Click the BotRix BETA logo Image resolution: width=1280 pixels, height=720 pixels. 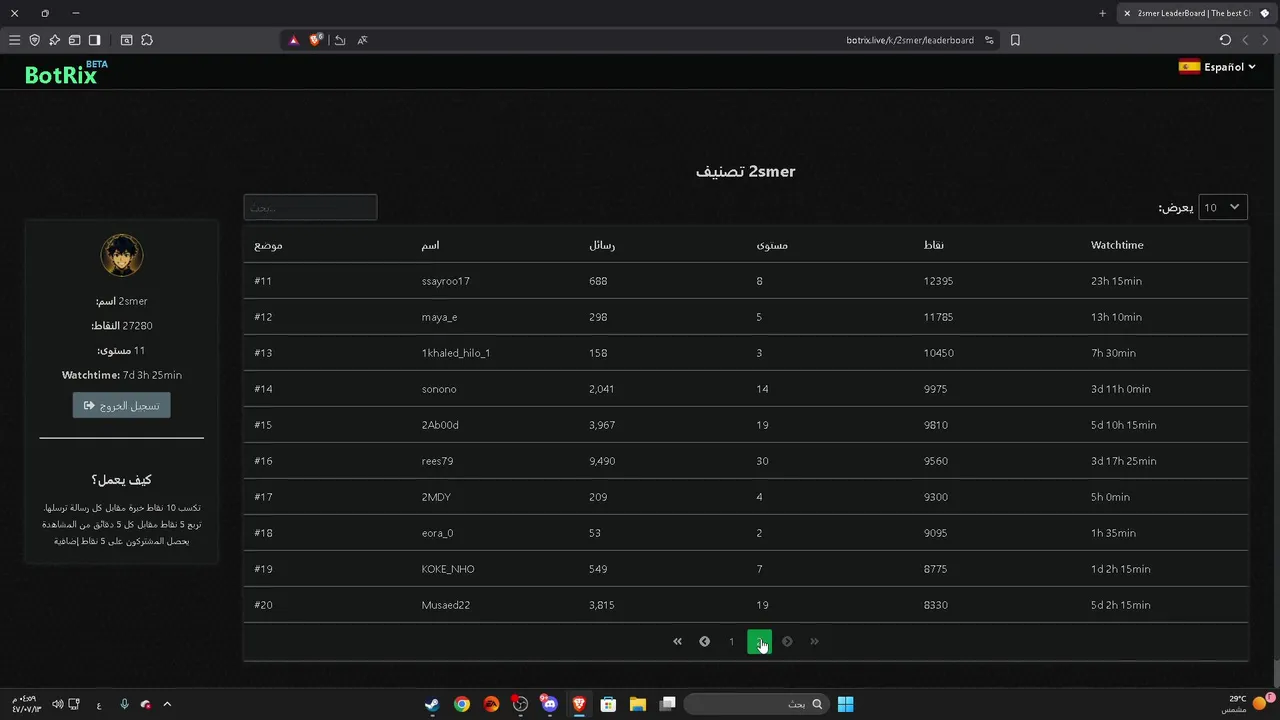click(x=66, y=73)
